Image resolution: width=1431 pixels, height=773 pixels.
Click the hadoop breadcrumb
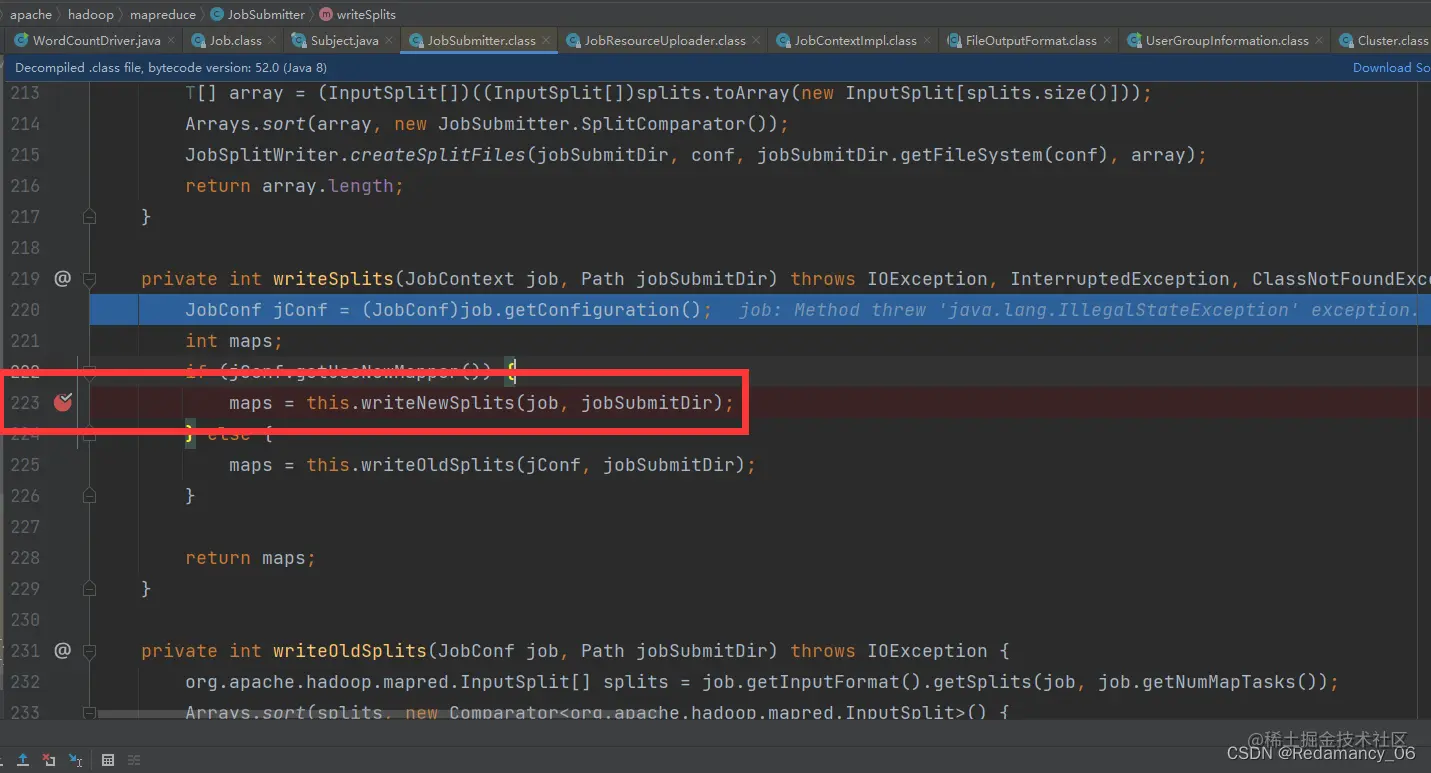tap(90, 14)
